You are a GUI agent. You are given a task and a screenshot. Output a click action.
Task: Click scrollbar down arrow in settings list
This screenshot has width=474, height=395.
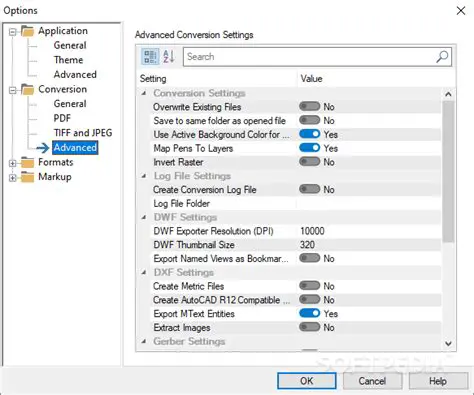pyautogui.click(x=448, y=343)
